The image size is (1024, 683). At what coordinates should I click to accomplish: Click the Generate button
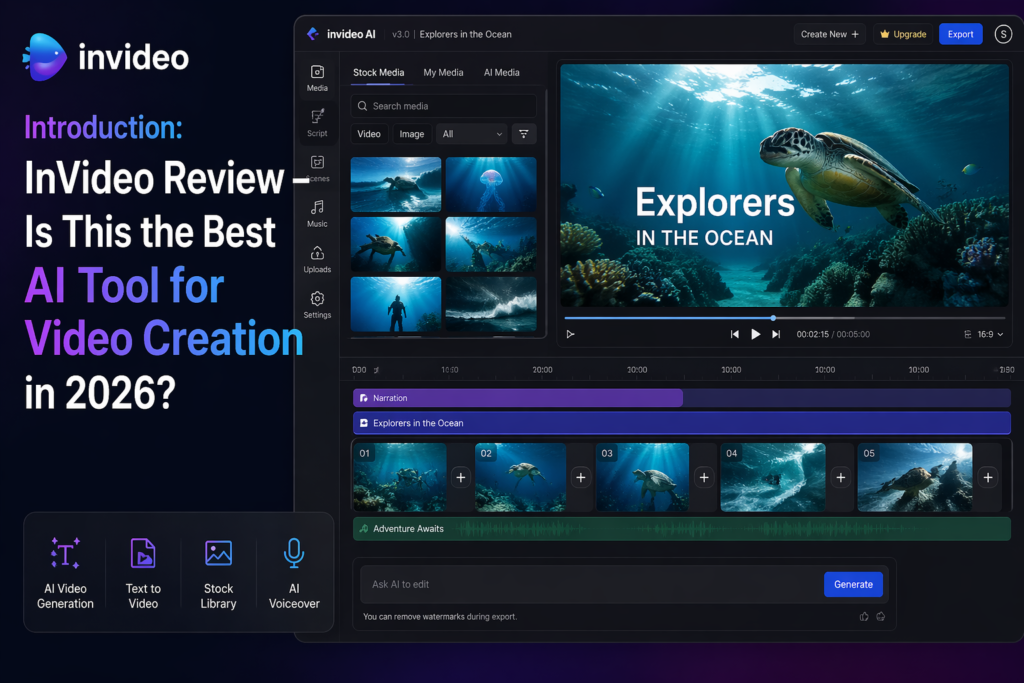click(853, 584)
